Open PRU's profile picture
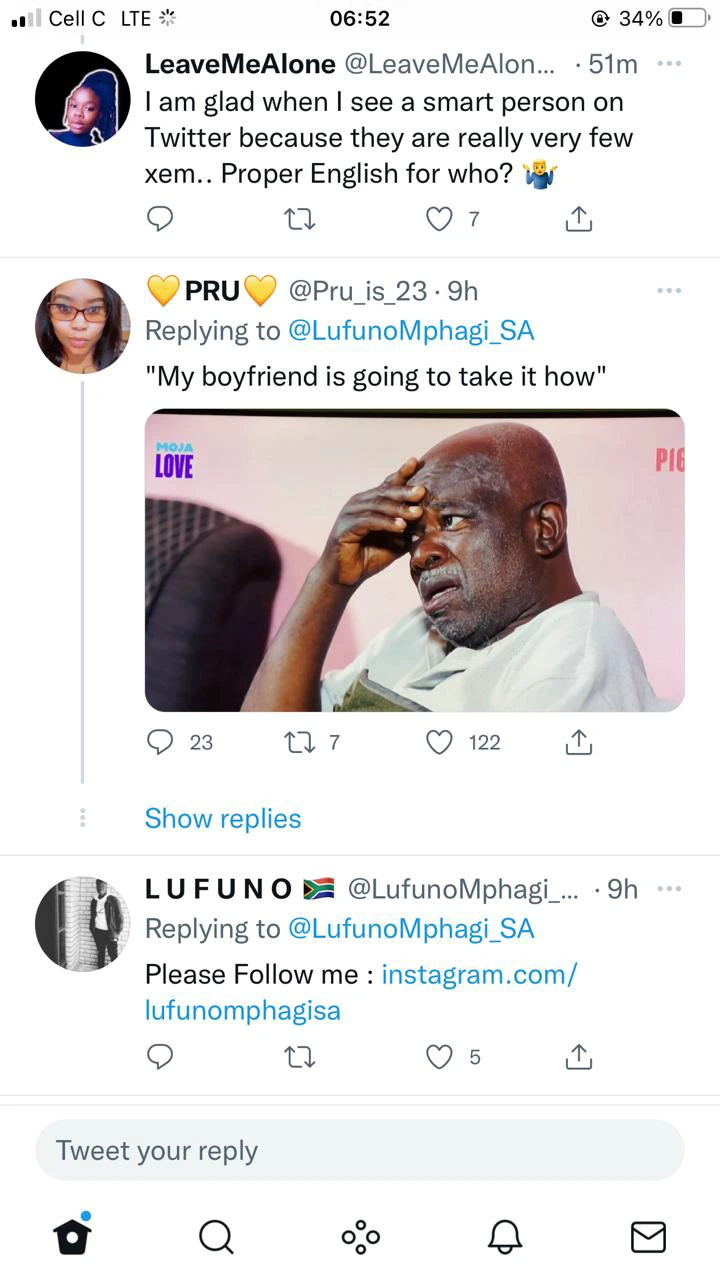The image size is (720, 1280). (83, 326)
